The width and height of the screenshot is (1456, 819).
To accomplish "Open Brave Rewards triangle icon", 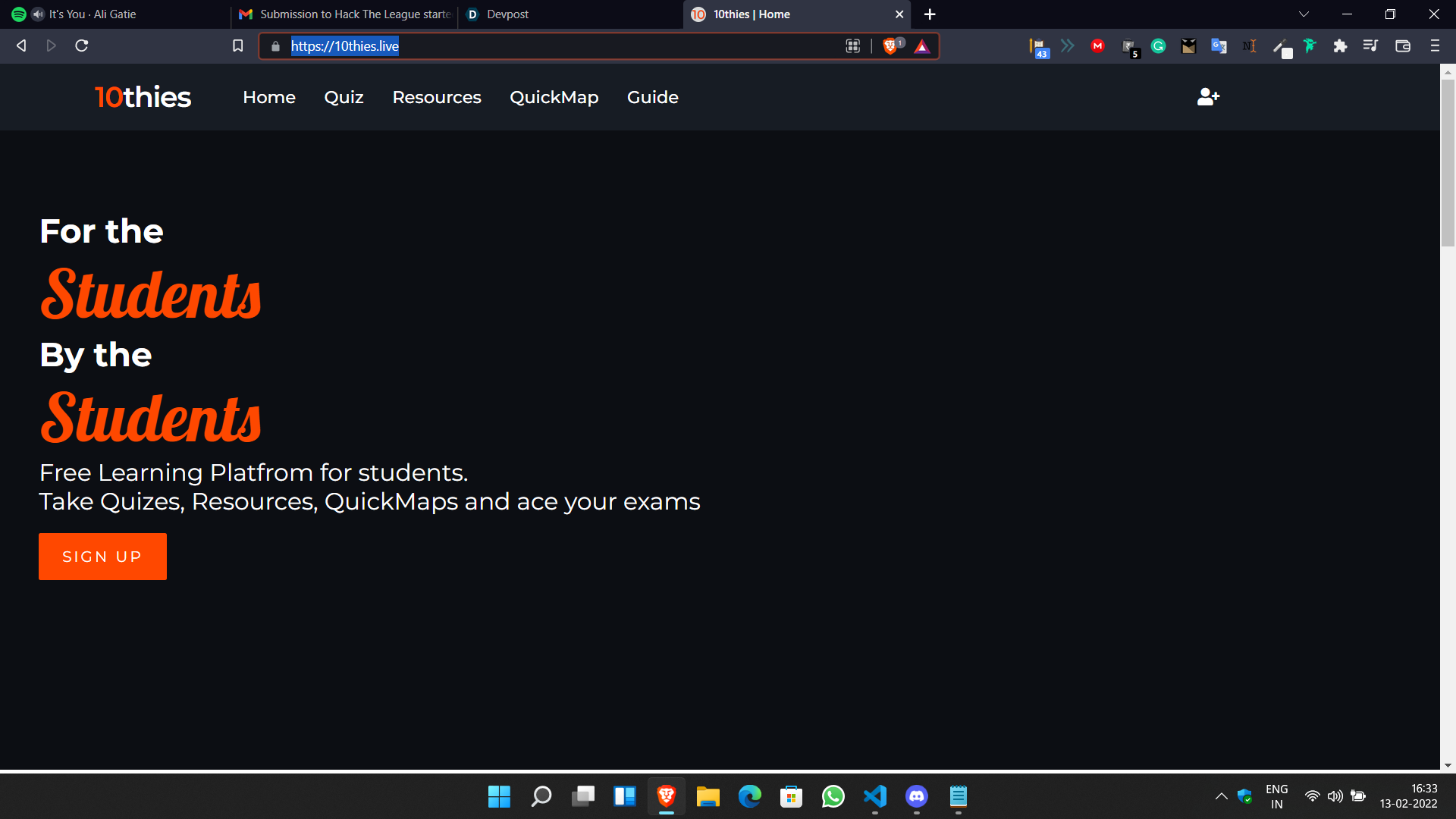I will point(922,46).
